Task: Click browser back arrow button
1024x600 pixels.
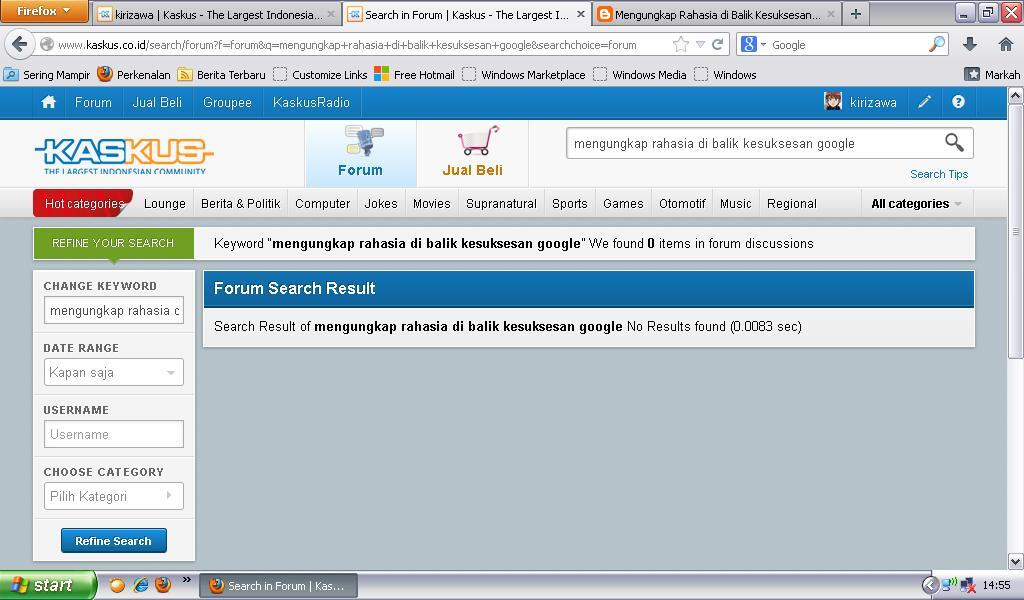Action: (x=20, y=44)
